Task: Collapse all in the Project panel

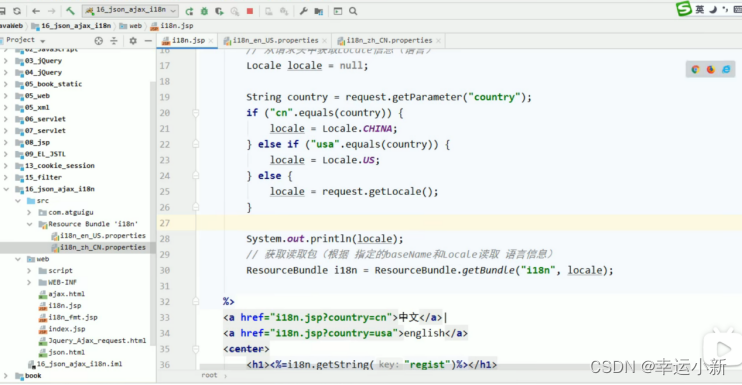Action: 114,41
